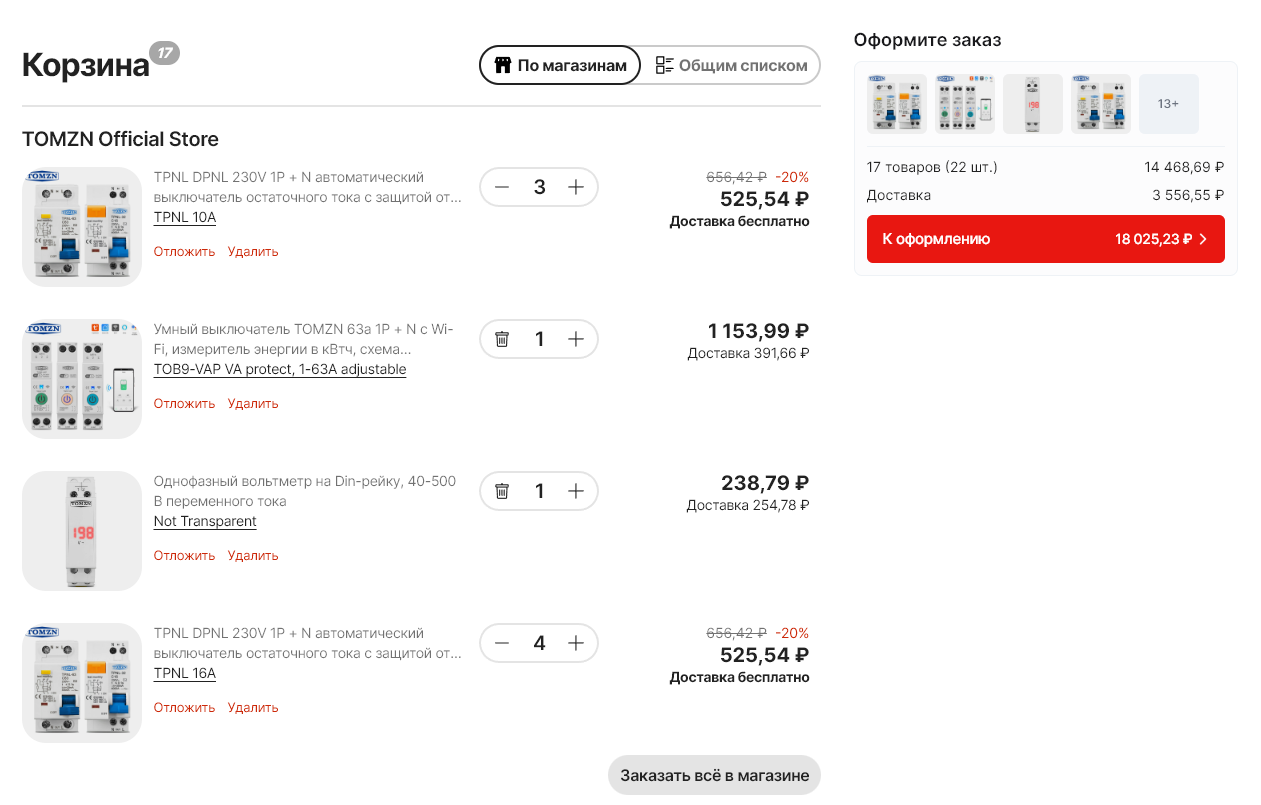Switch to 'По магазинам' view
This screenshot has width=1261, height=805.
560,65
